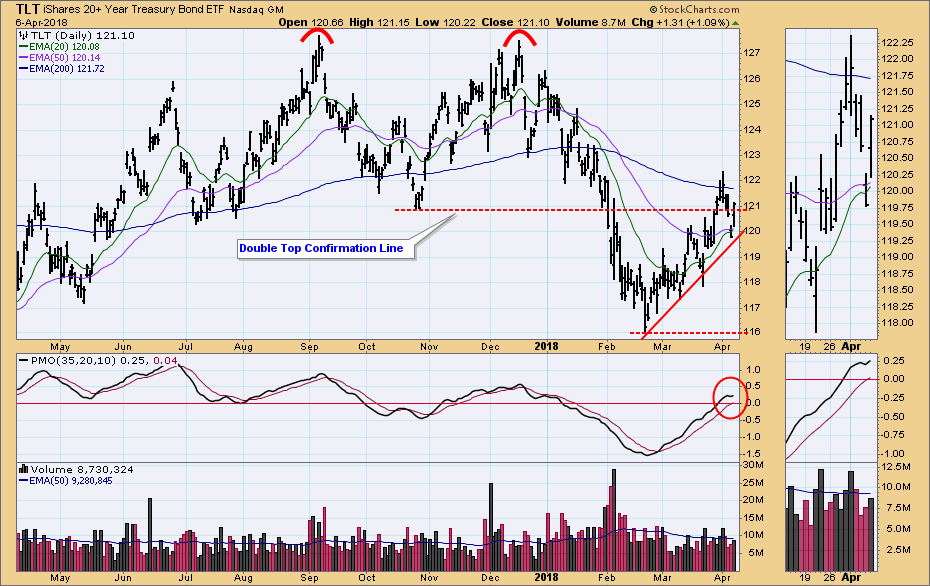Viewport: 930px width, 586px height.
Task: Click the "Dec" month label below the volume panel
Action: coord(491,578)
